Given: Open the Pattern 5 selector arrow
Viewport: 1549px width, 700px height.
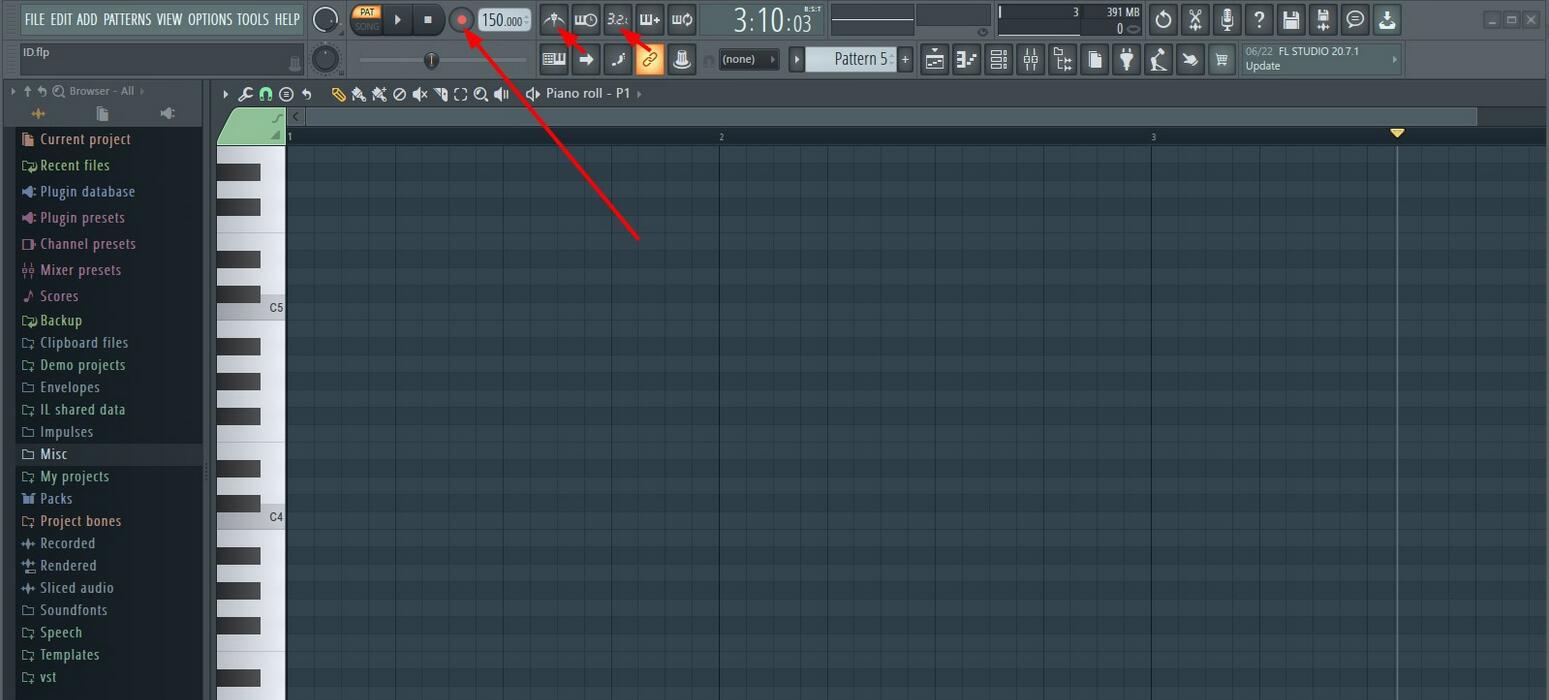Looking at the screenshot, I should (x=796, y=59).
